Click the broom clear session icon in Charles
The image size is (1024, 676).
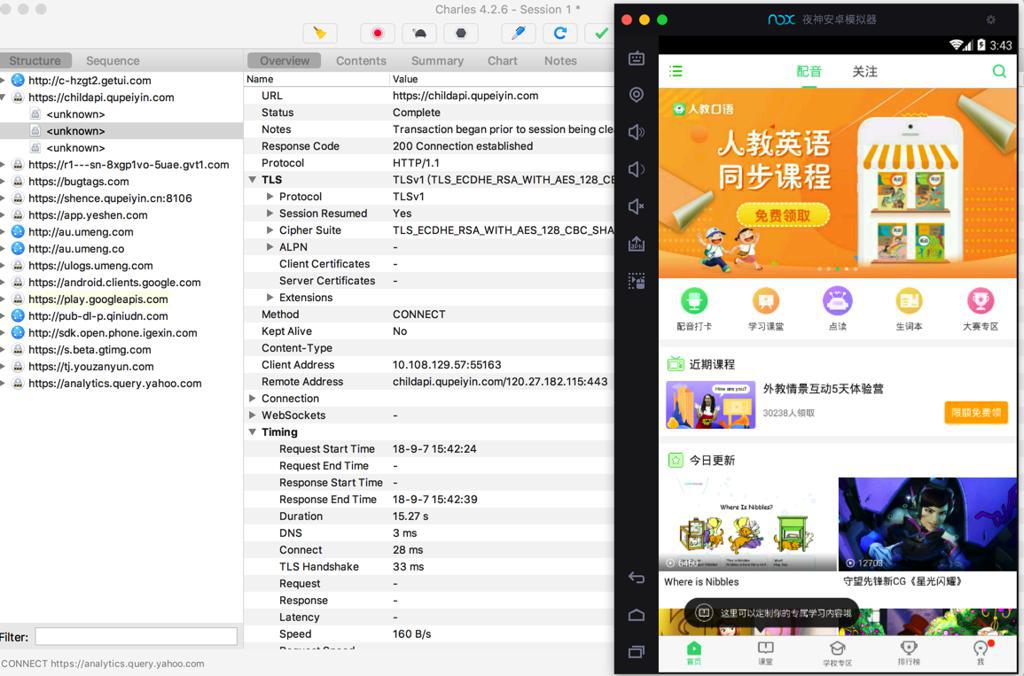(x=320, y=33)
